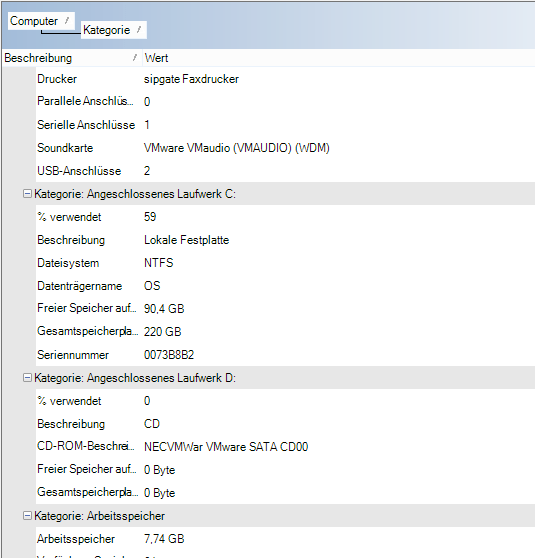
Task: Click the Kategorie grouping chip
Action: [114, 30]
